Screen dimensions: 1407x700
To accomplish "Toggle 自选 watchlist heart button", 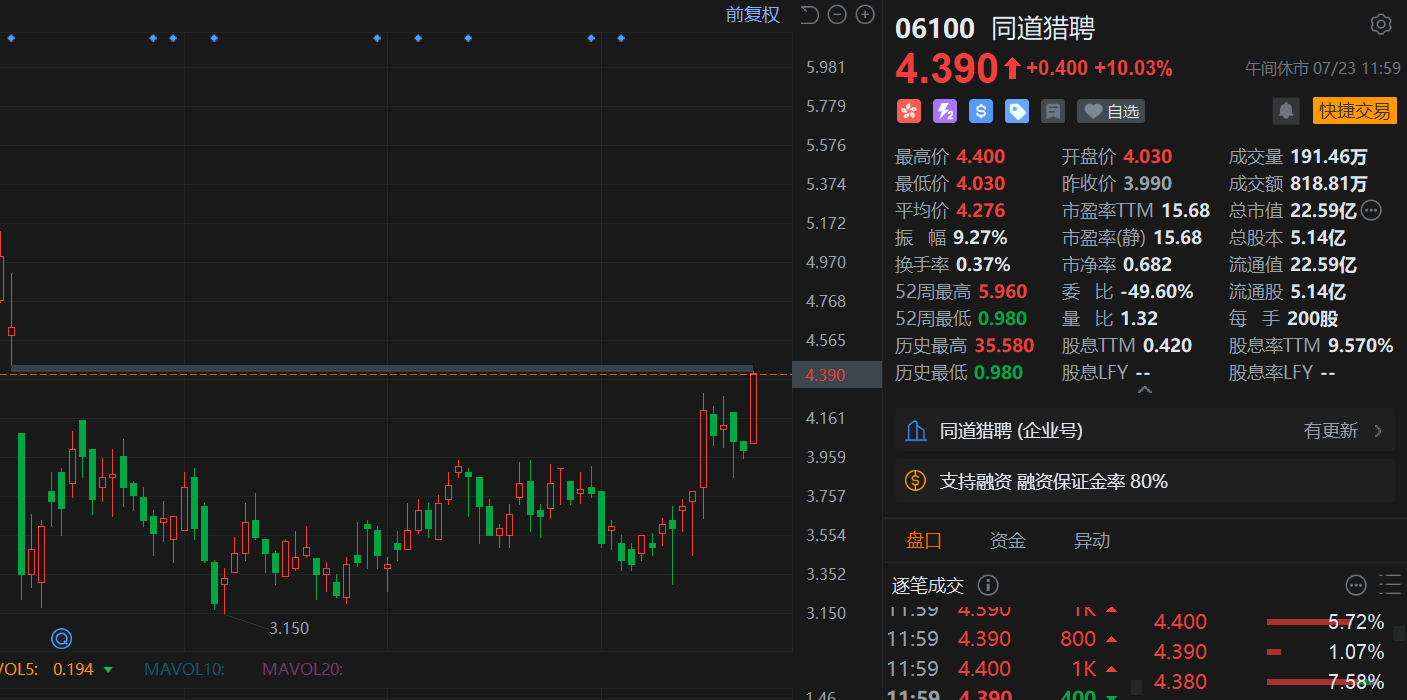I will click(1111, 111).
